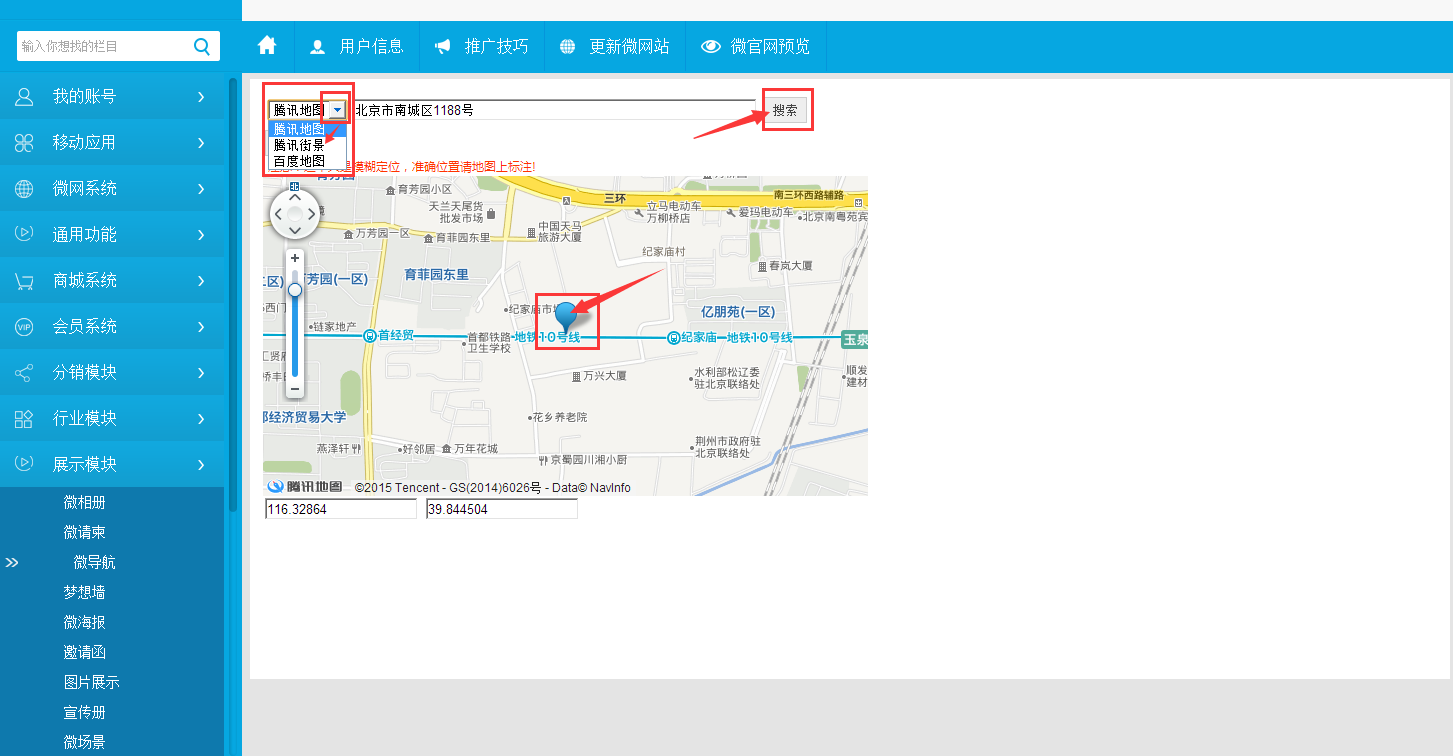
Task: Expand the 会员系统 sidebar section
Action: point(112,326)
